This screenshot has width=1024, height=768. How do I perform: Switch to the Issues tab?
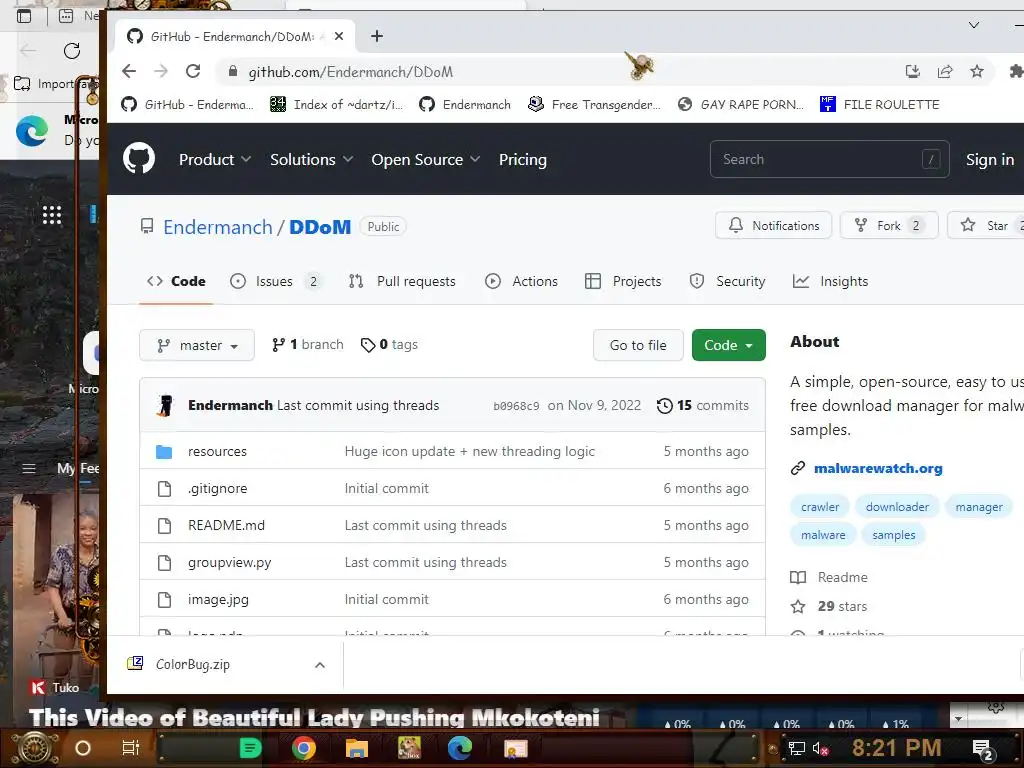[x=276, y=281]
